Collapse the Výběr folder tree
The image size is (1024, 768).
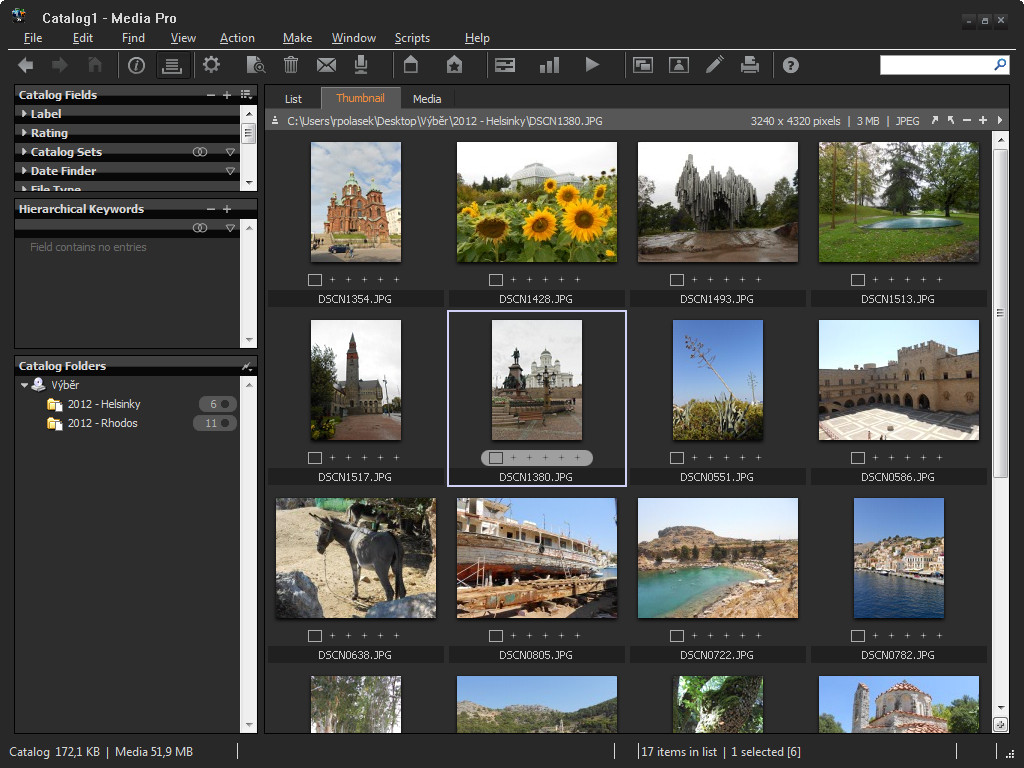(x=24, y=385)
